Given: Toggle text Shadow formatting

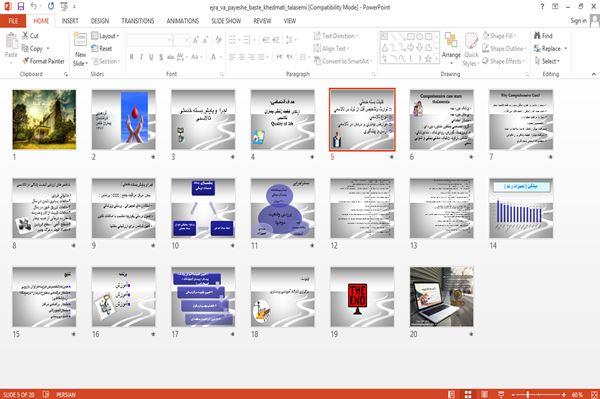Looking at the screenshot, I should tap(161, 57).
